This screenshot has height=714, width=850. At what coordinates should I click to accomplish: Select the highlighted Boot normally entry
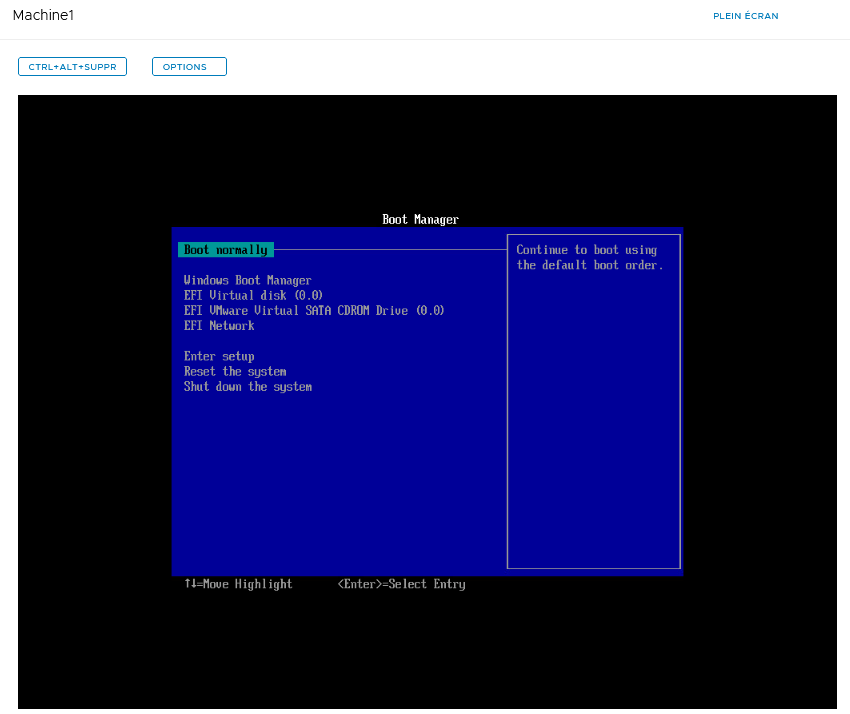point(225,250)
